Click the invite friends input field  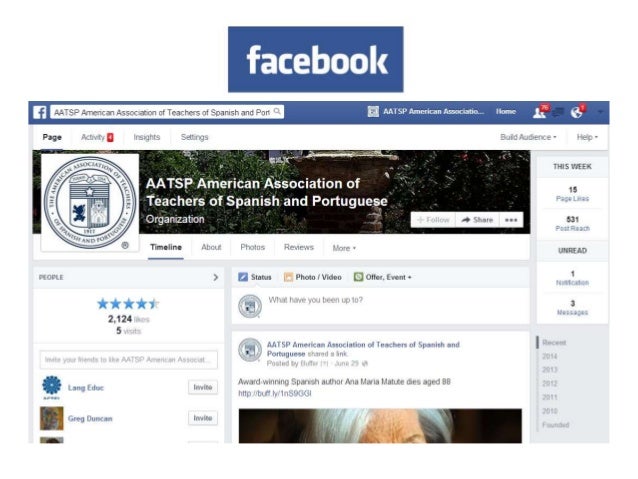(129, 360)
